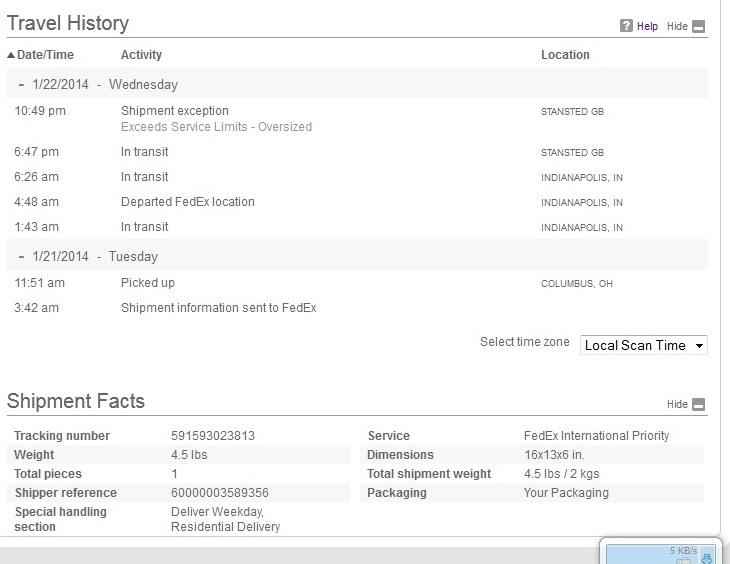The height and width of the screenshot is (564, 730).
Task: Collapse the 1/22/2014 Wednesday group
Action: pyautogui.click(x=21, y=85)
